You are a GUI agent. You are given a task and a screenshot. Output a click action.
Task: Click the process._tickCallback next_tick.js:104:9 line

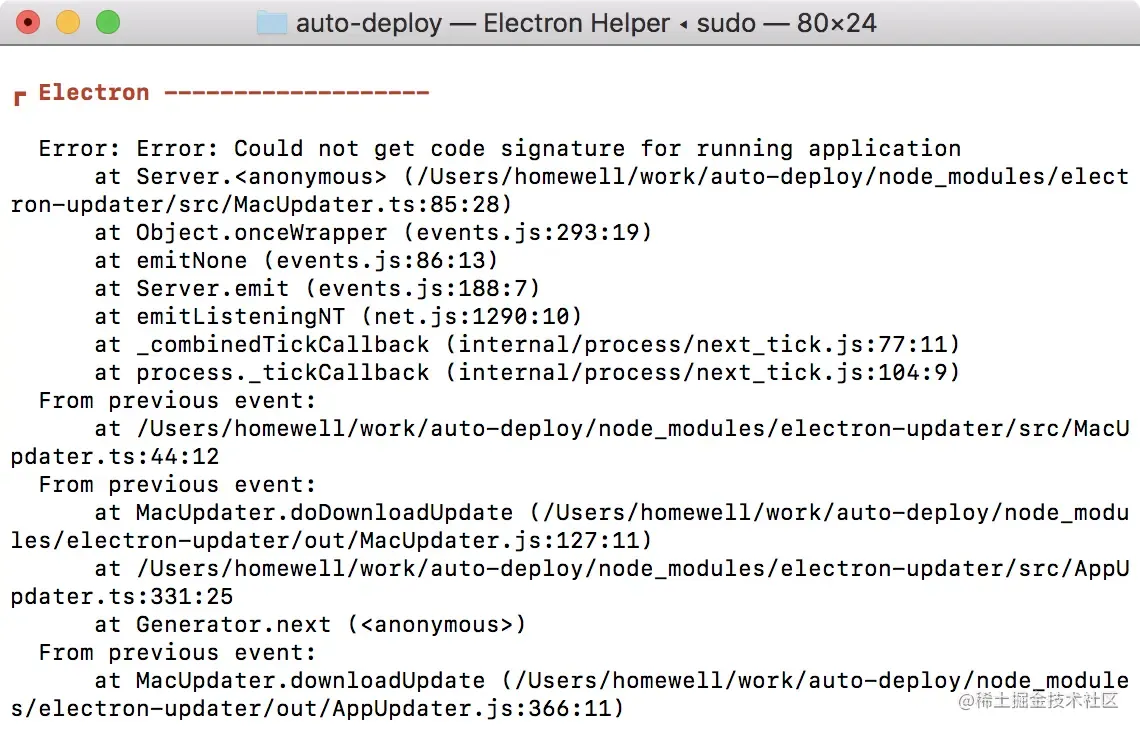click(x=527, y=372)
